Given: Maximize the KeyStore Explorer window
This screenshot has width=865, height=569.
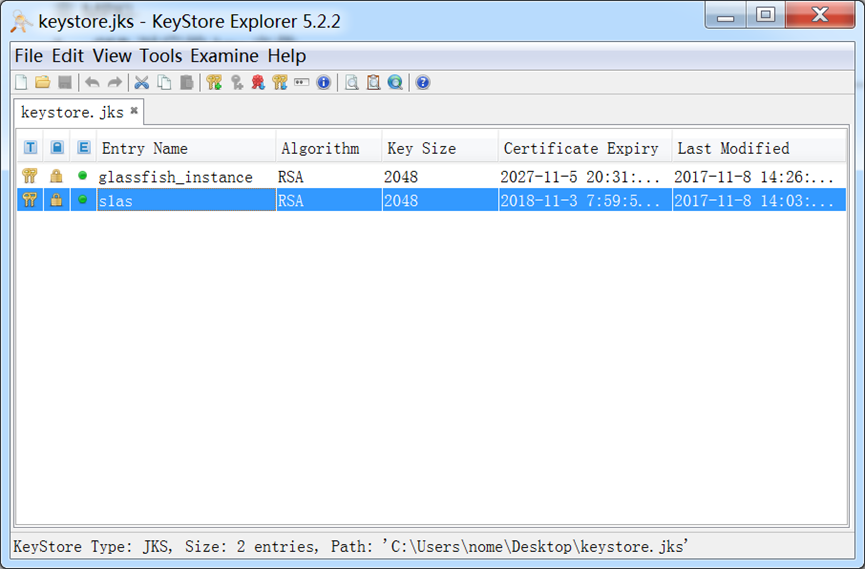Looking at the screenshot, I should point(766,15).
